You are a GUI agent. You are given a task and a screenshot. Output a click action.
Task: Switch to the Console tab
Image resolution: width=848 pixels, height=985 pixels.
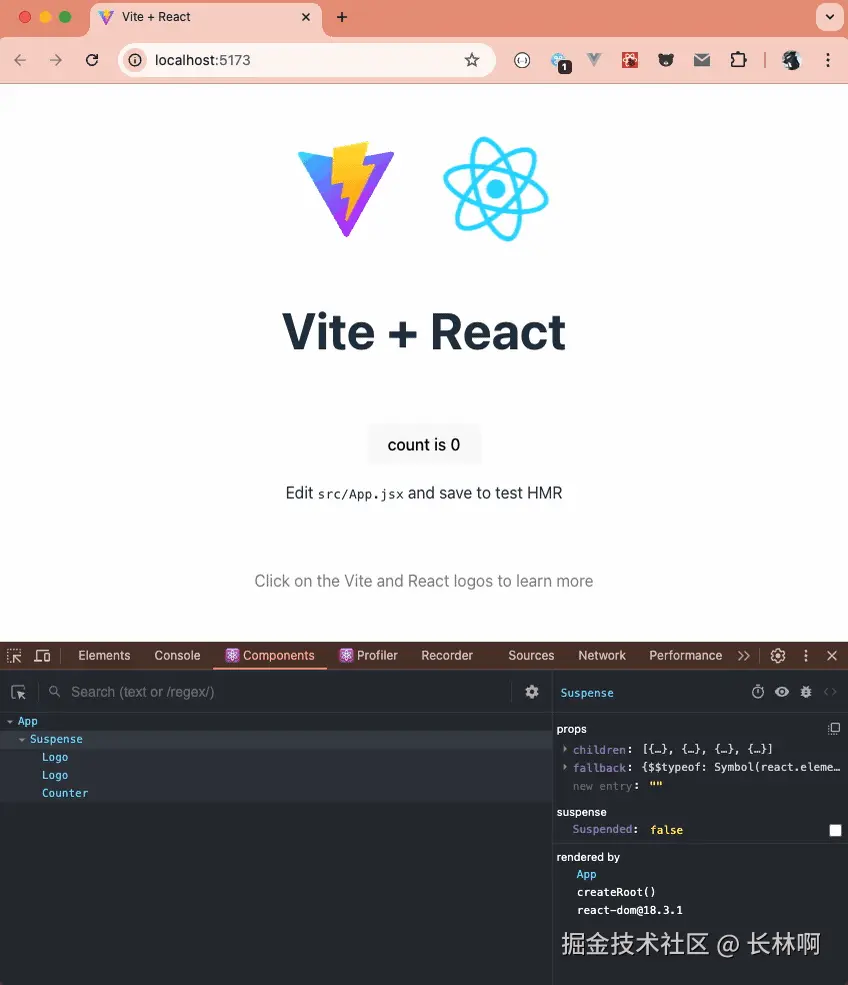click(x=177, y=656)
